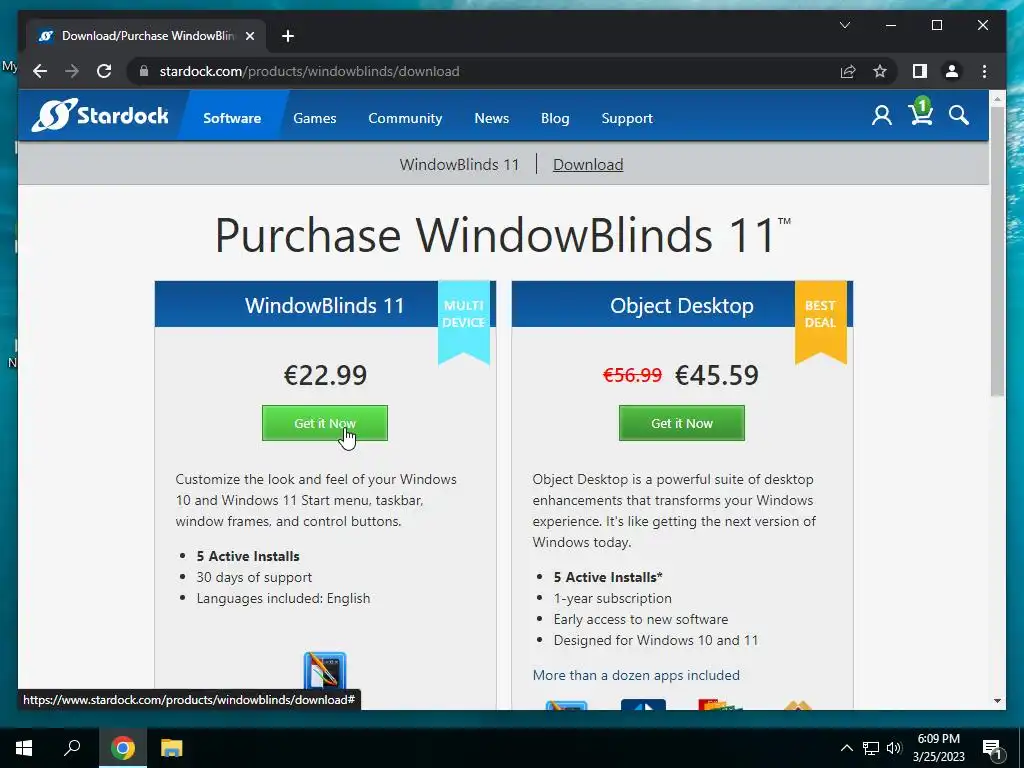Image resolution: width=1024 pixels, height=768 pixels.
Task: Open the Support menu item
Action: coord(627,118)
